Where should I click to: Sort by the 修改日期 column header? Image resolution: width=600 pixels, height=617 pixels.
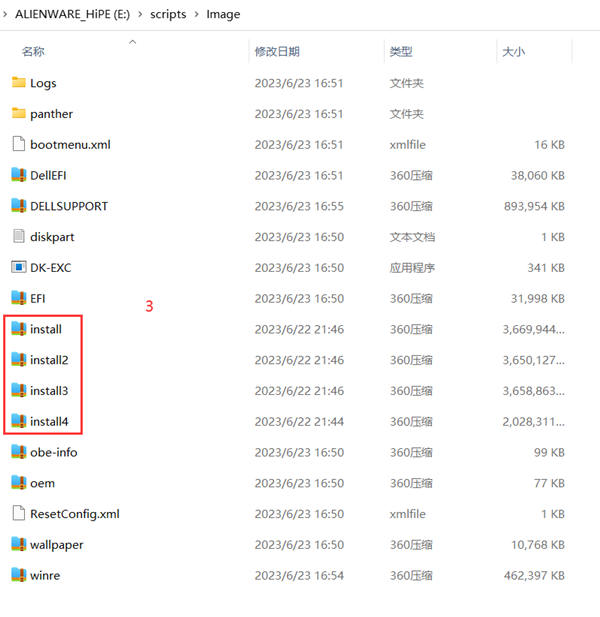click(x=277, y=52)
